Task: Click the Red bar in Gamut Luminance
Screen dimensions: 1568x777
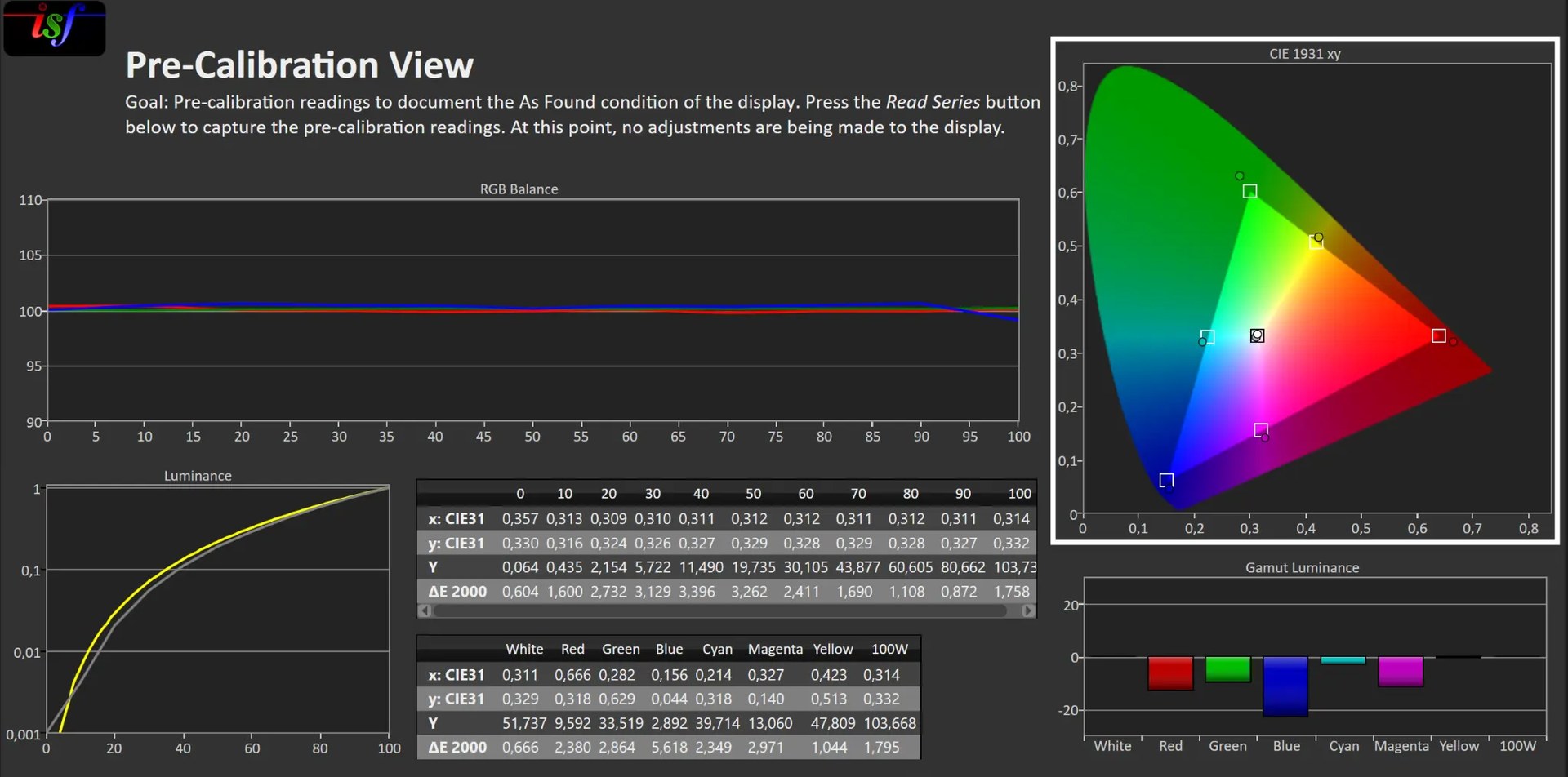Action: click(x=1170, y=673)
